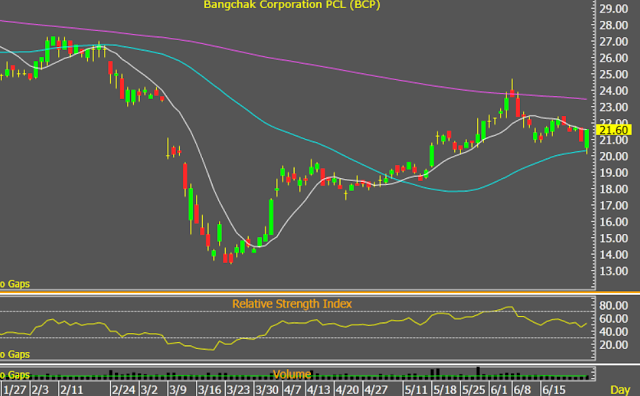Select the 5/18 date on time axis
Screen dimensions: 640x396
[x=445, y=390]
